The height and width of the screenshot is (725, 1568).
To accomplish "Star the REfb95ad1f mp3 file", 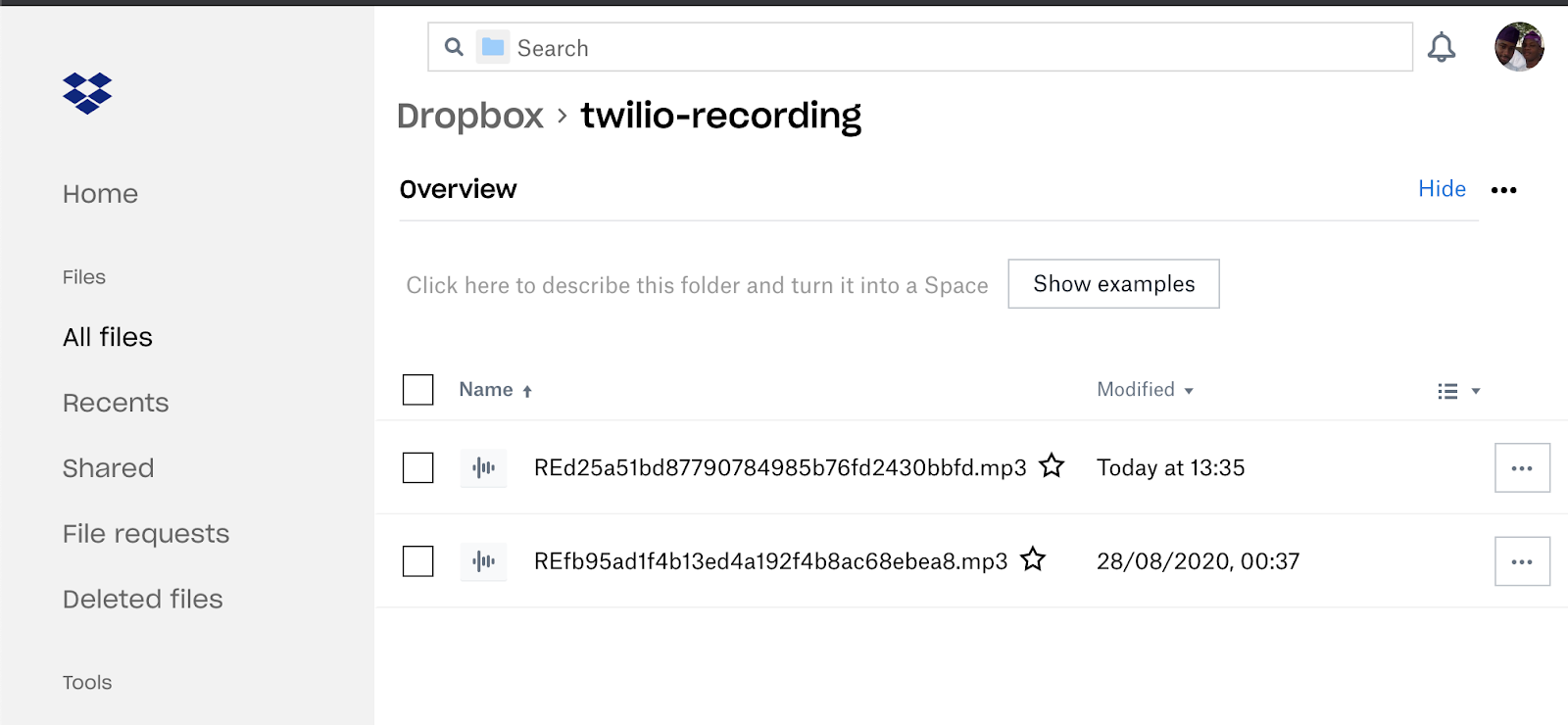I will (x=1033, y=559).
